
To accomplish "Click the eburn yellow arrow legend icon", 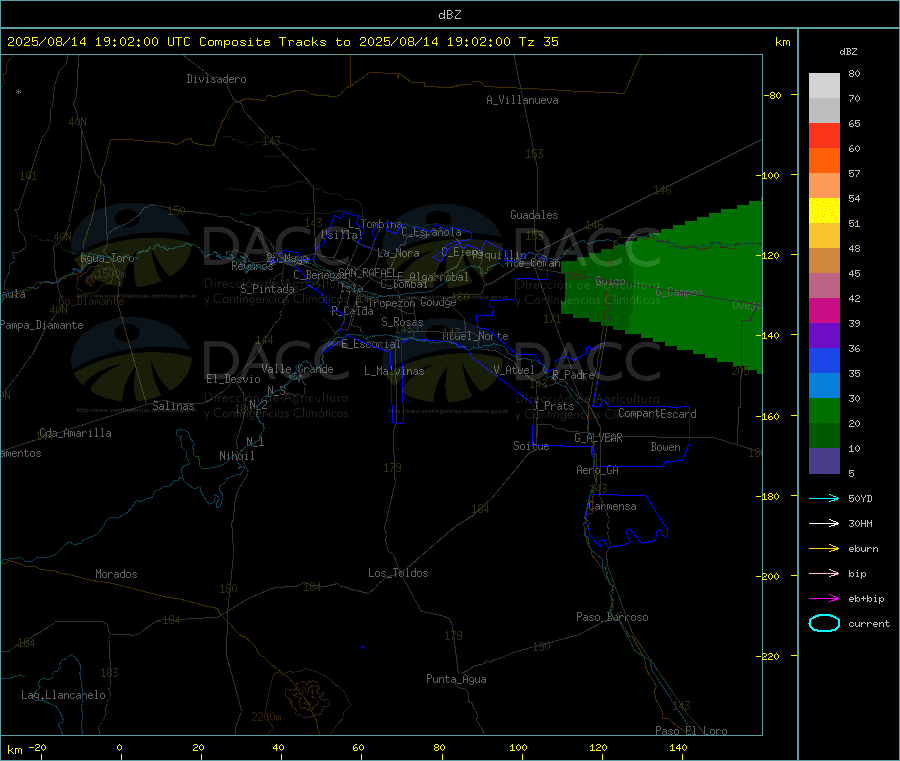I will 824,549.
